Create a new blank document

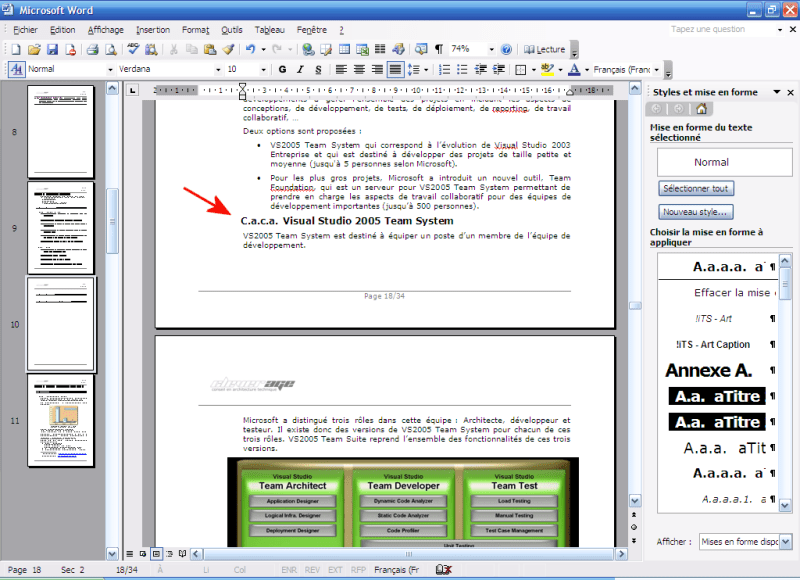[16, 49]
